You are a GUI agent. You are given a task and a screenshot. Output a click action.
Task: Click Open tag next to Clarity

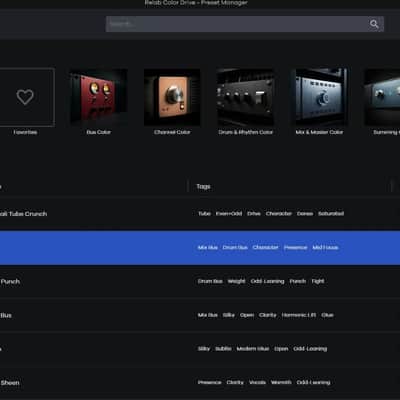point(247,315)
